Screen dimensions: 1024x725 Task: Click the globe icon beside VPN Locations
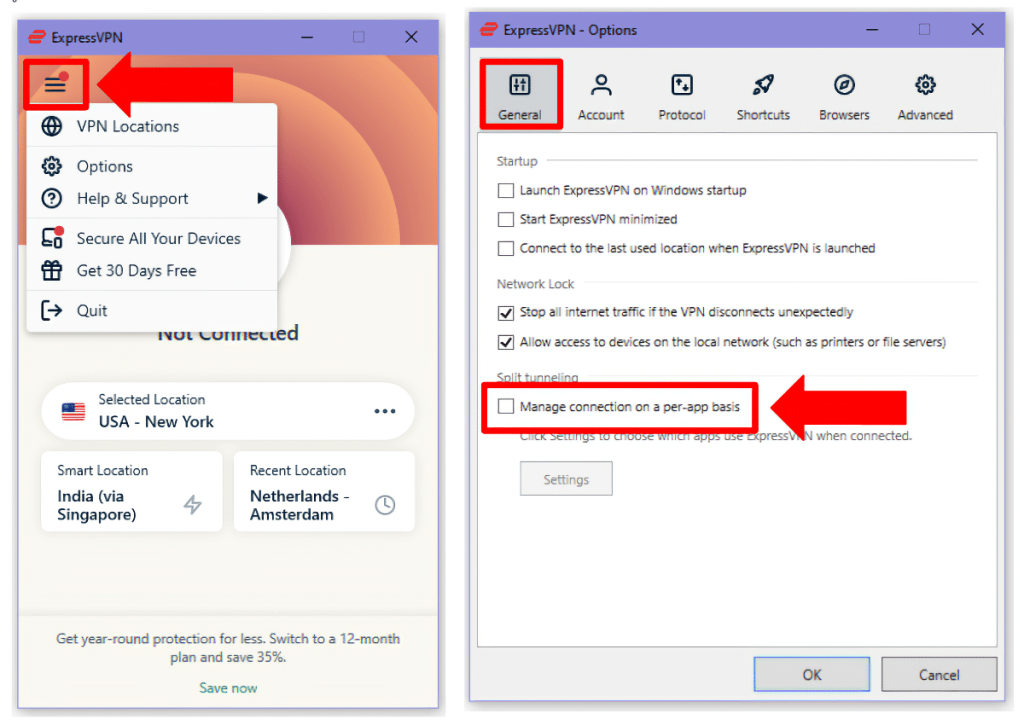52,126
